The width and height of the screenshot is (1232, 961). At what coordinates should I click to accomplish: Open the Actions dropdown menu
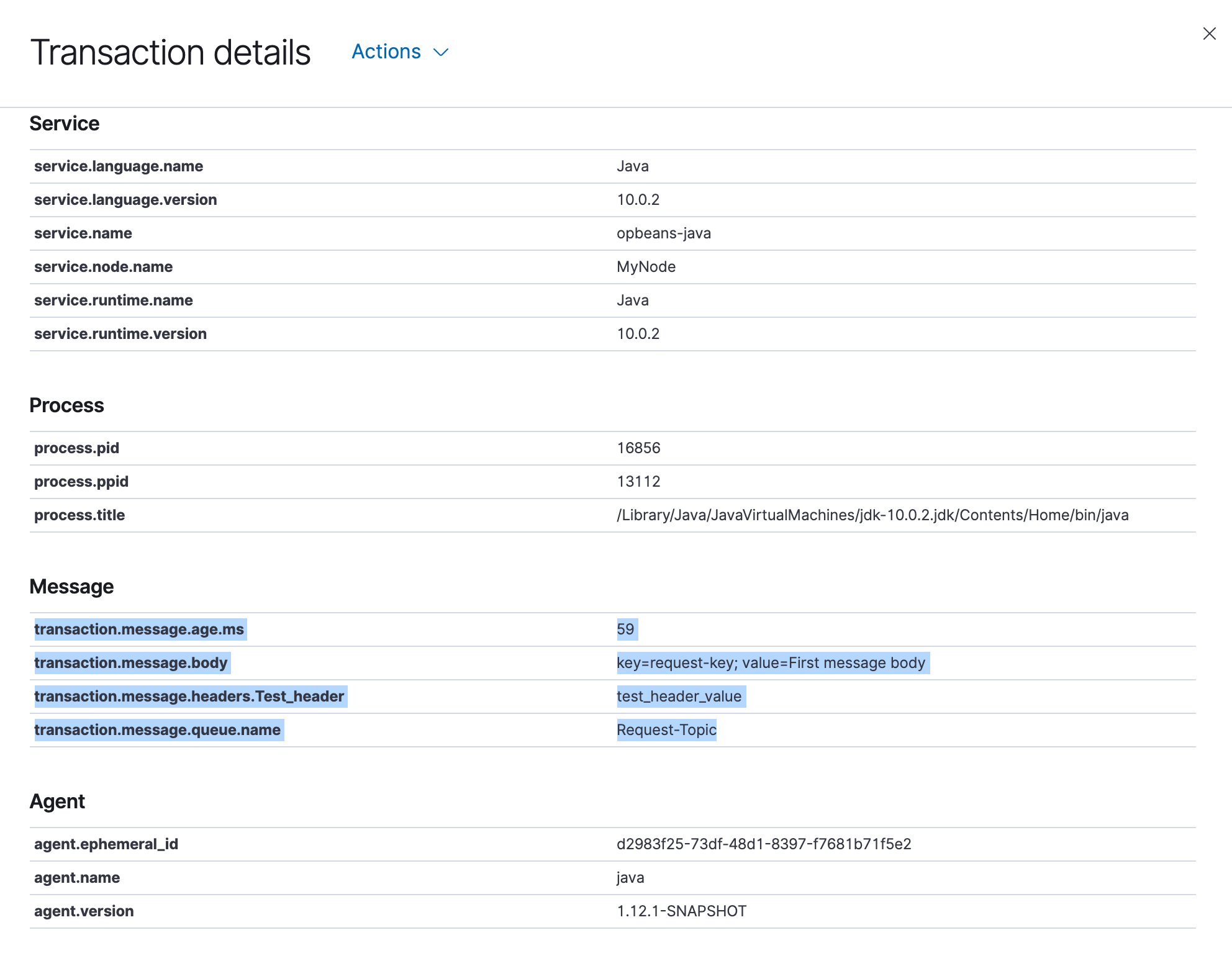[x=400, y=52]
